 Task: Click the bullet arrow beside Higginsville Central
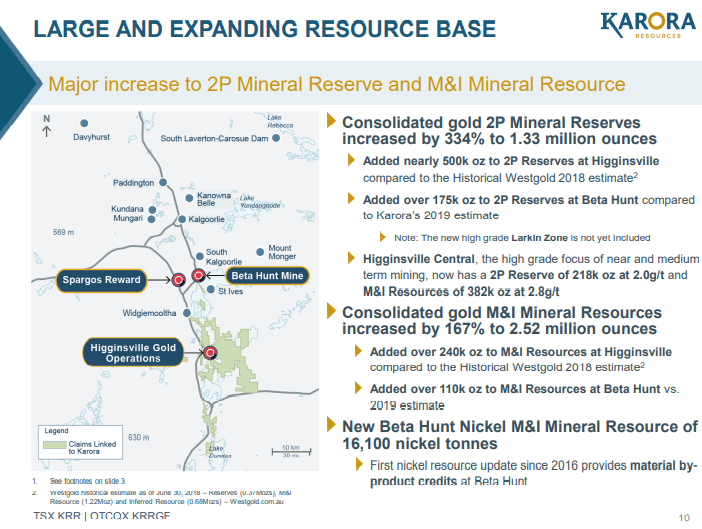tap(351, 258)
